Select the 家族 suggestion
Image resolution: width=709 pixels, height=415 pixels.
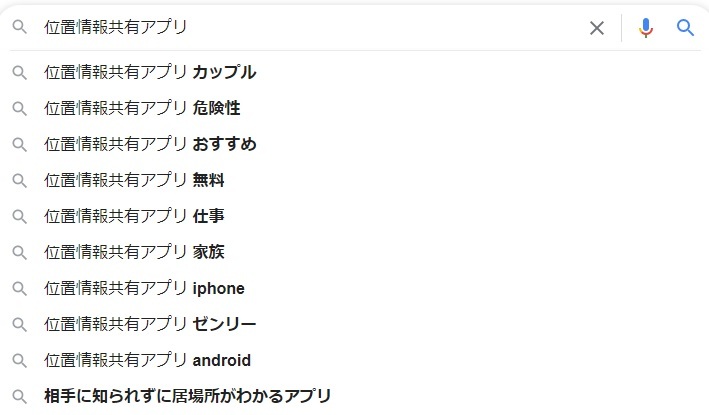(x=354, y=252)
